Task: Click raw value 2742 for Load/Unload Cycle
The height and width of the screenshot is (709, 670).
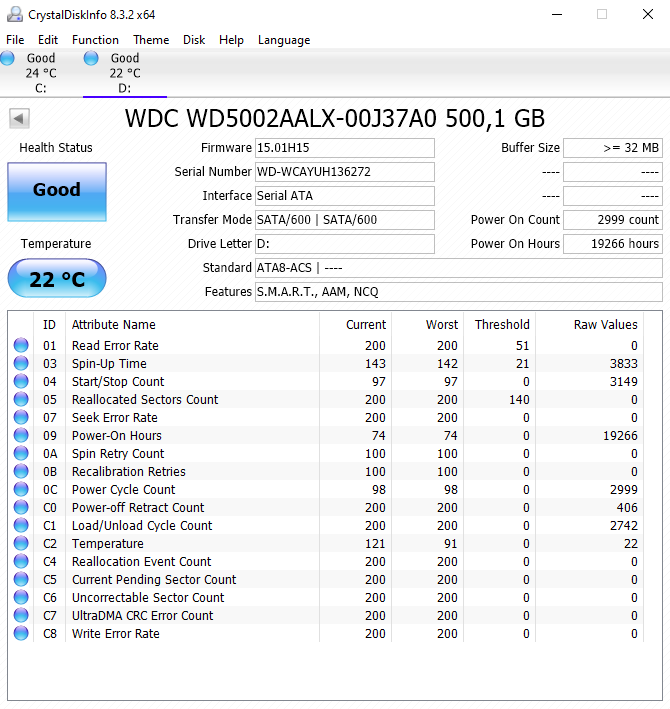Action: click(623, 525)
